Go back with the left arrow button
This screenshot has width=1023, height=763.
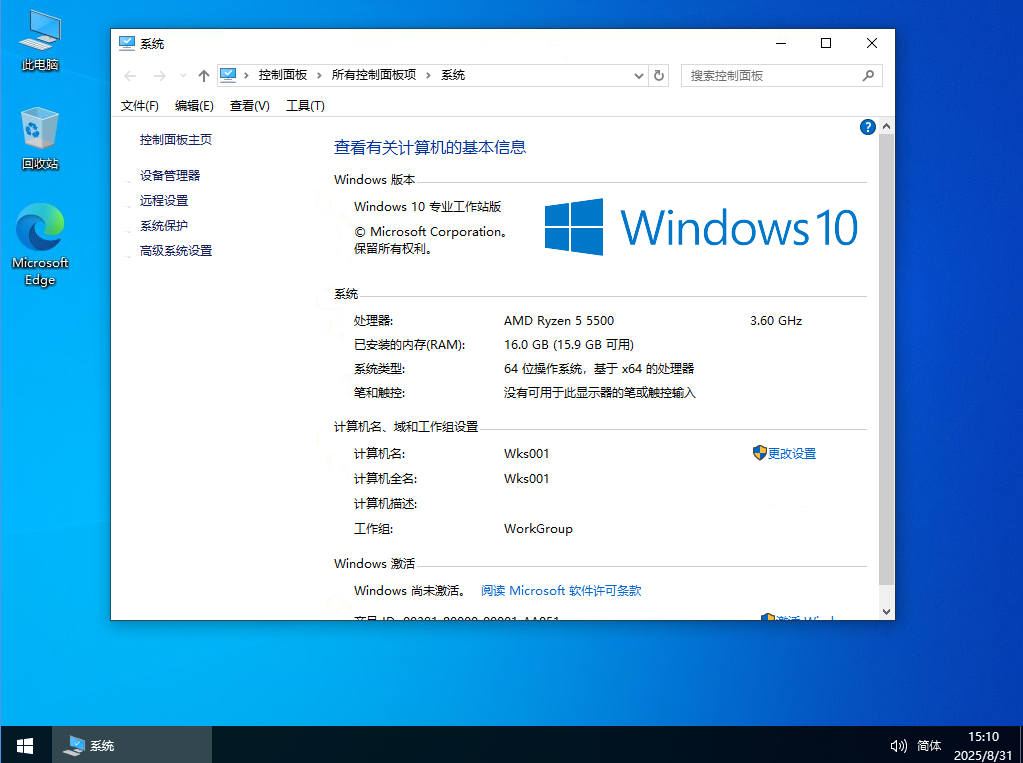coord(130,76)
